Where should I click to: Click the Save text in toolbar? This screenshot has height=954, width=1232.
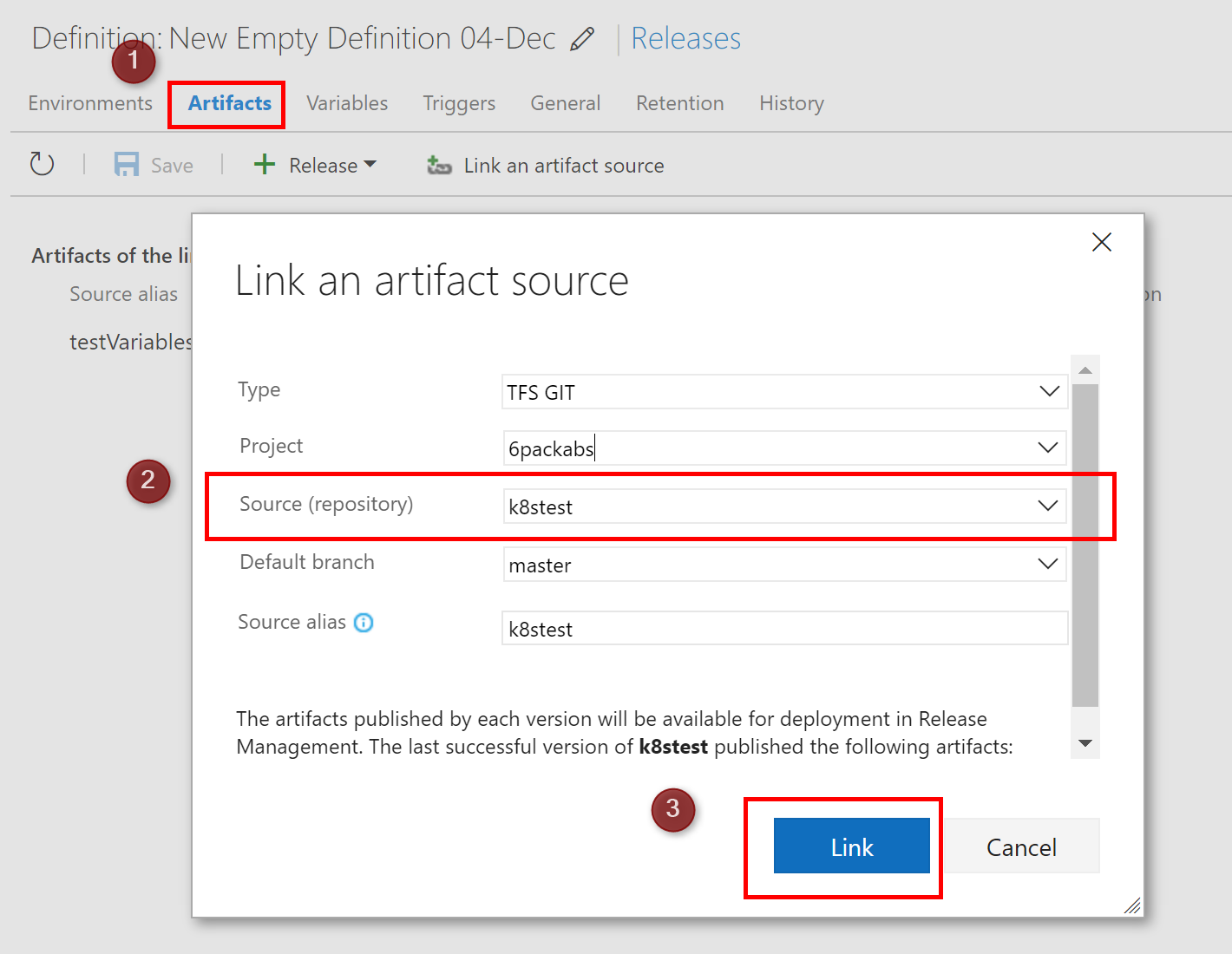(172, 166)
